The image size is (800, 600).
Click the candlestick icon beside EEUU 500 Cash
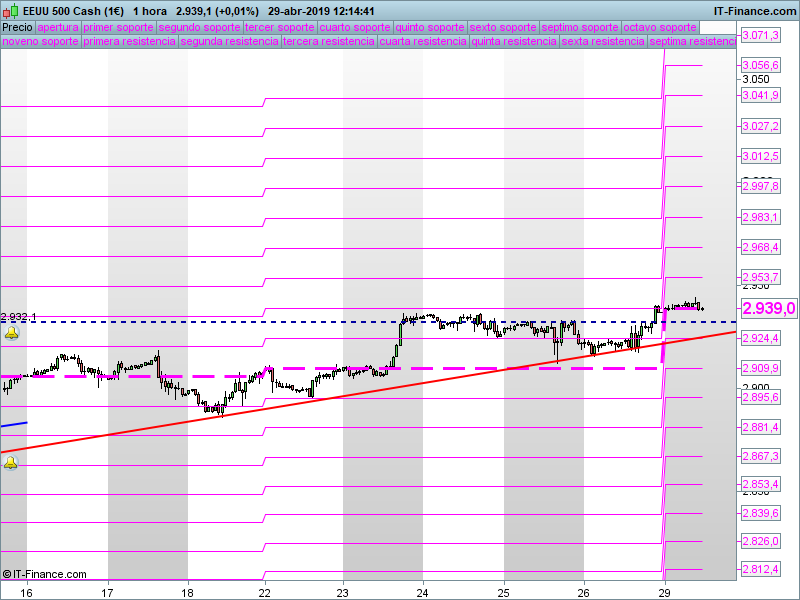click(9, 10)
